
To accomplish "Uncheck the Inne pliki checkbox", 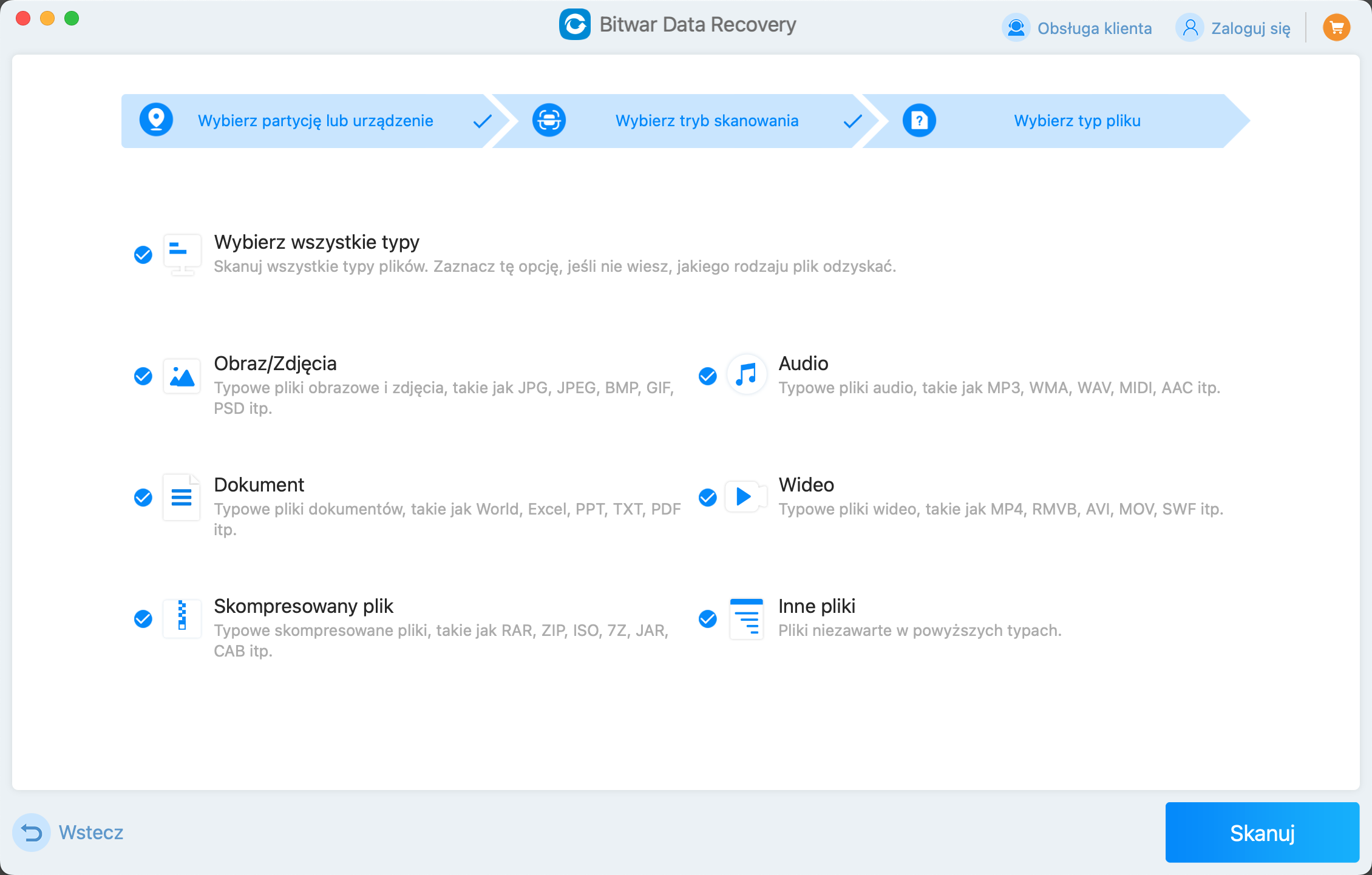I will (x=708, y=619).
